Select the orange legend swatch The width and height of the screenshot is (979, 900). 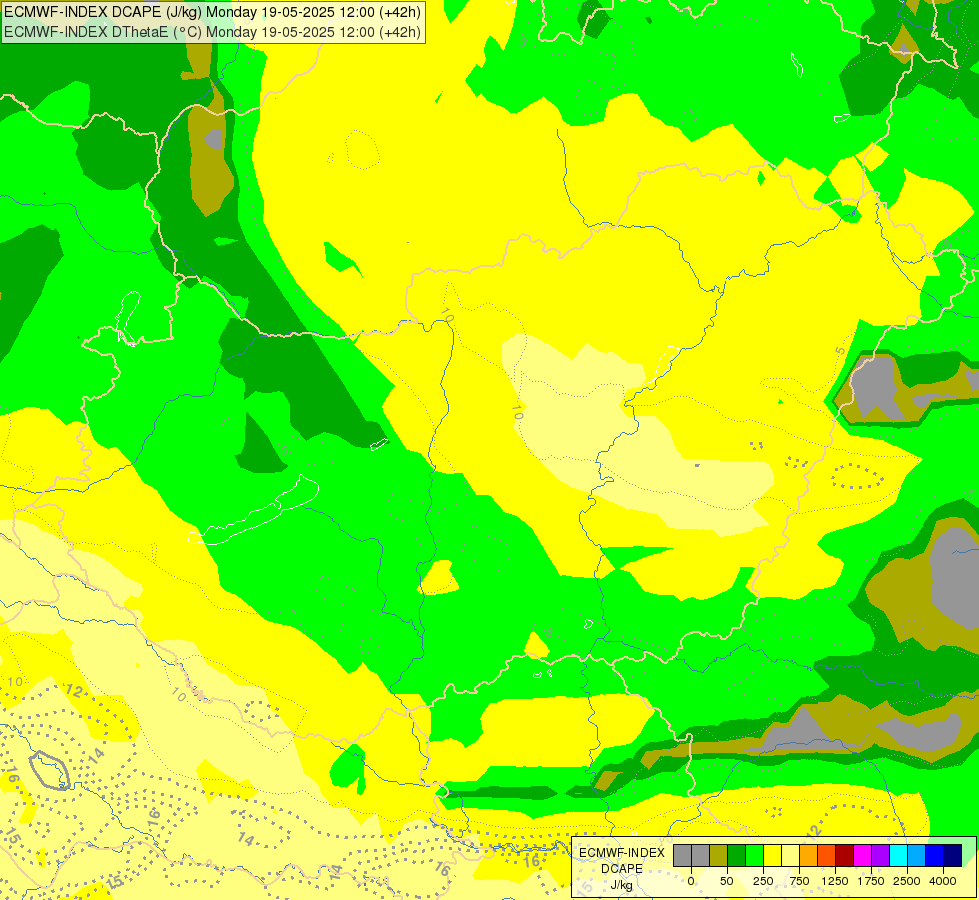(x=809, y=855)
